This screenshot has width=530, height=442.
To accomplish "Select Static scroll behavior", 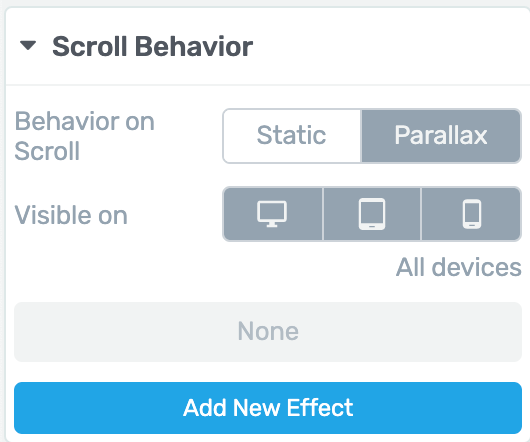I will (x=292, y=136).
